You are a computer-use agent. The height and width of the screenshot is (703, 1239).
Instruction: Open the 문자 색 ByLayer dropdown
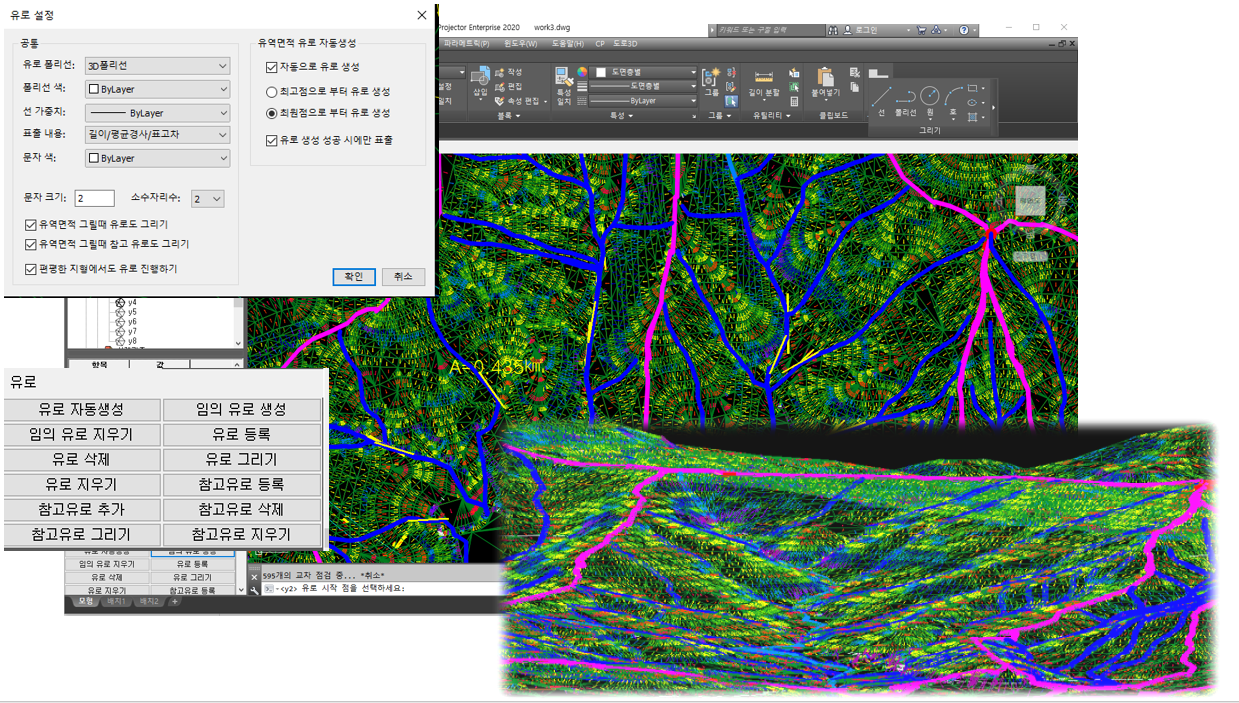pos(157,158)
